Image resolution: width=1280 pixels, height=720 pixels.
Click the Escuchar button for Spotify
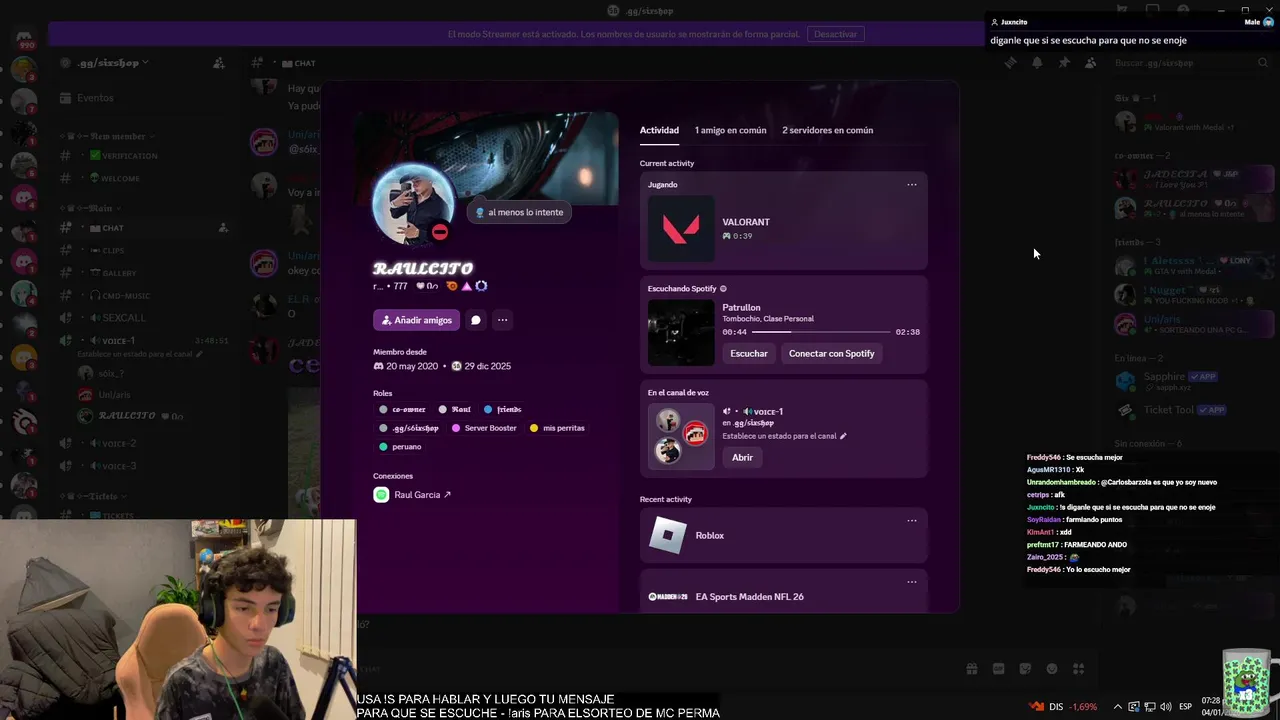[749, 353]
